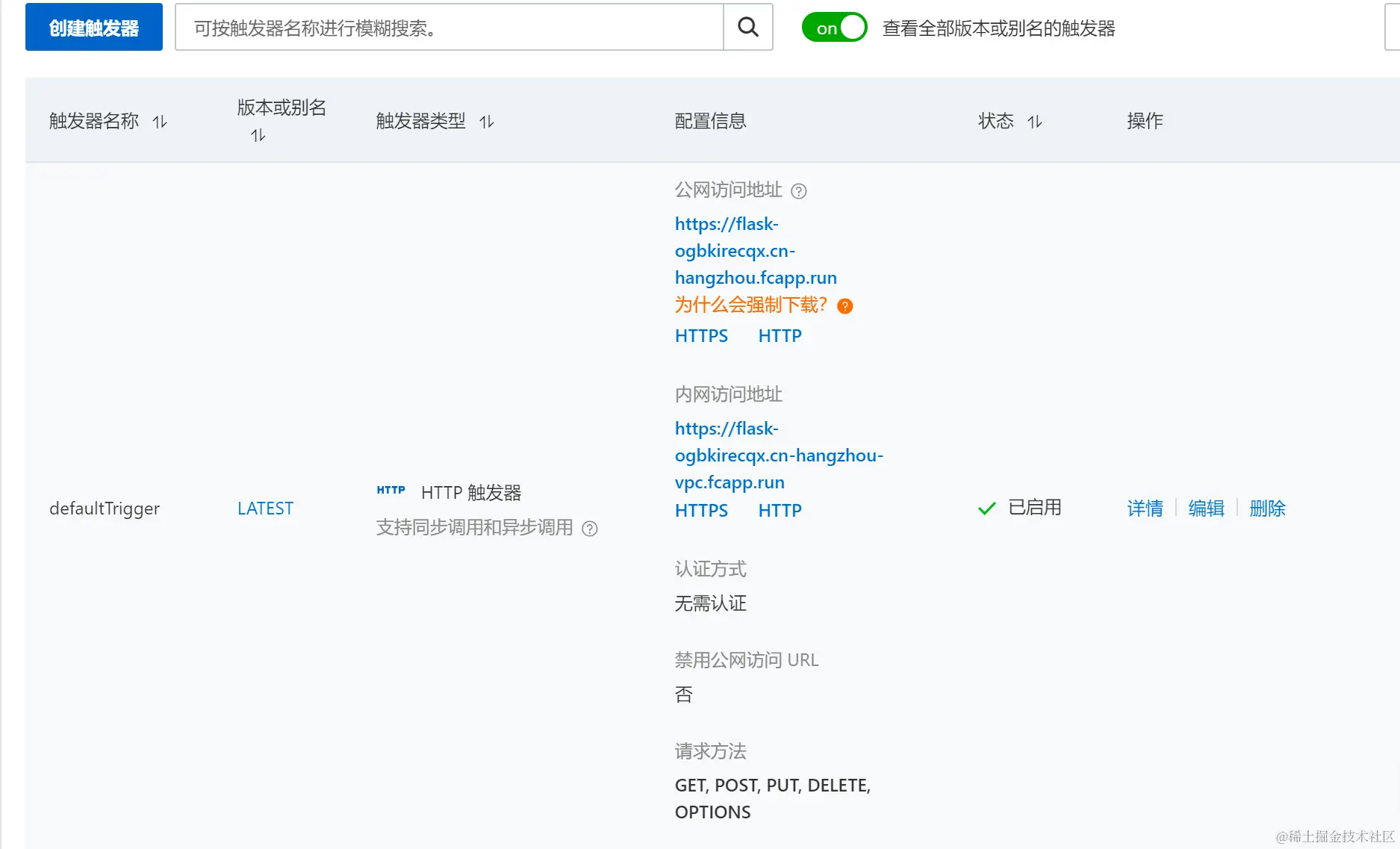Viewport: 1400px width, 849px height.
Task: Select HTTP under public access address
Action: point(780,336)
